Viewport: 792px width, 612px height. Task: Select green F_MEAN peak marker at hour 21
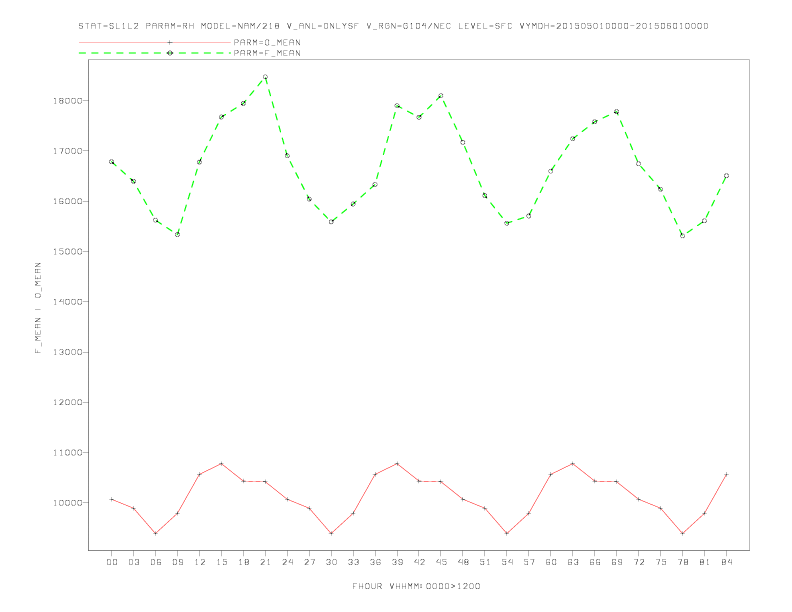tap(265, 77)
